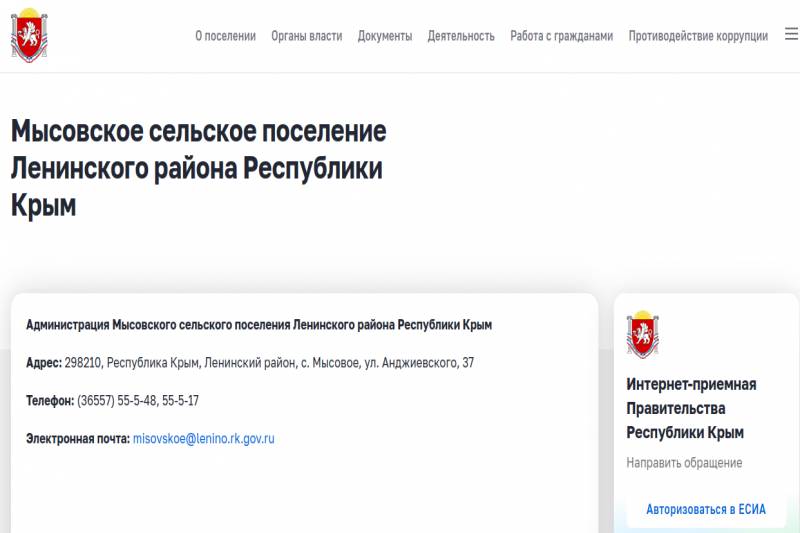
Task: Click the Электронная почта label
Action: click(78, 438)
